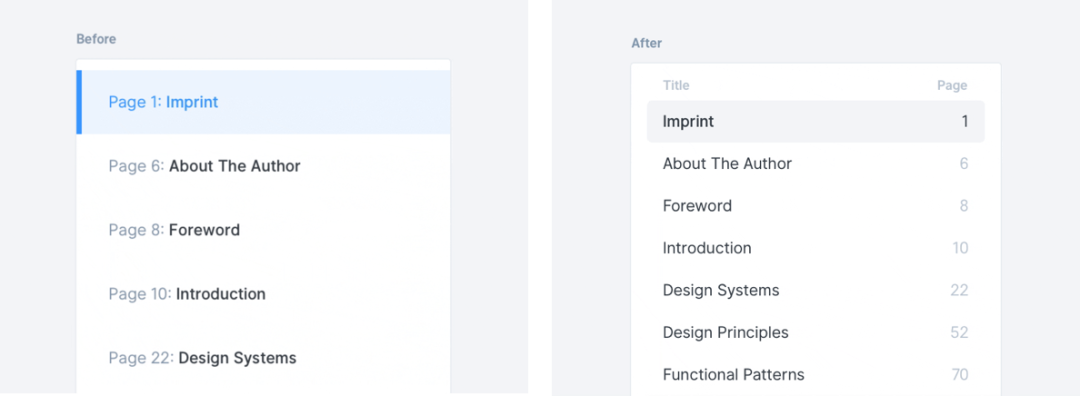The image size is (1080, 396).
Task: Select 'Design Systems' in After table
Action: click(816, 291)
